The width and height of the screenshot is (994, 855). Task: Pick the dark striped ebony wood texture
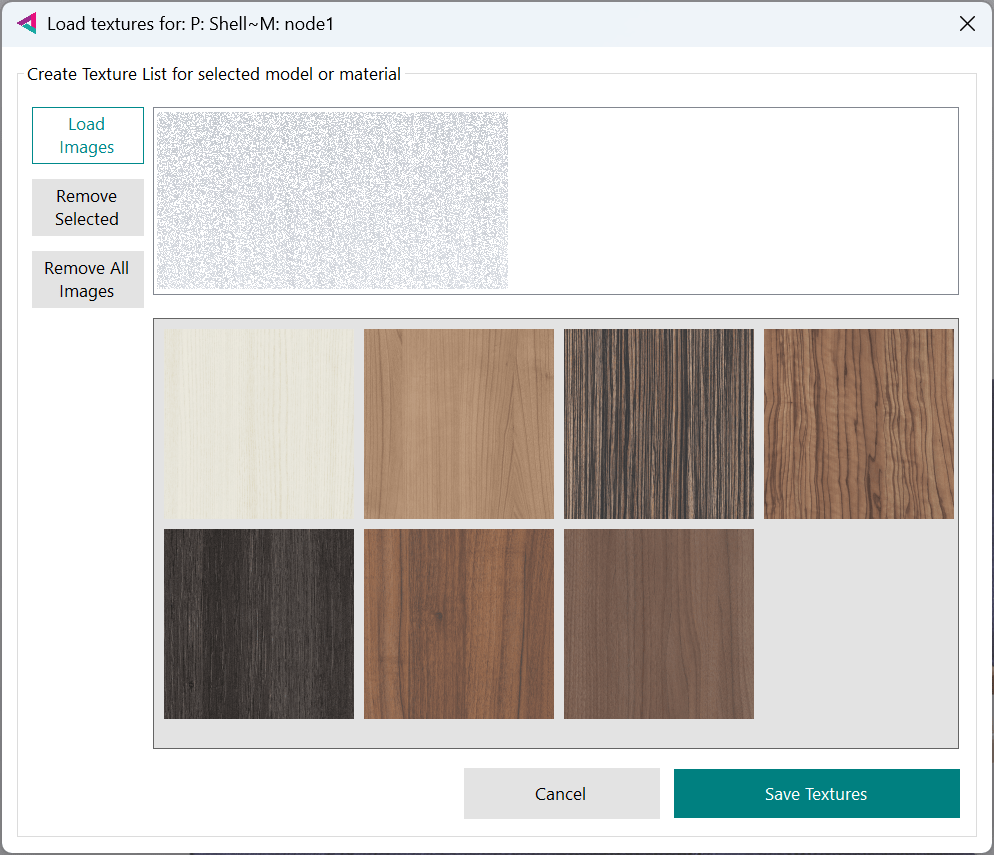point(659,424)
